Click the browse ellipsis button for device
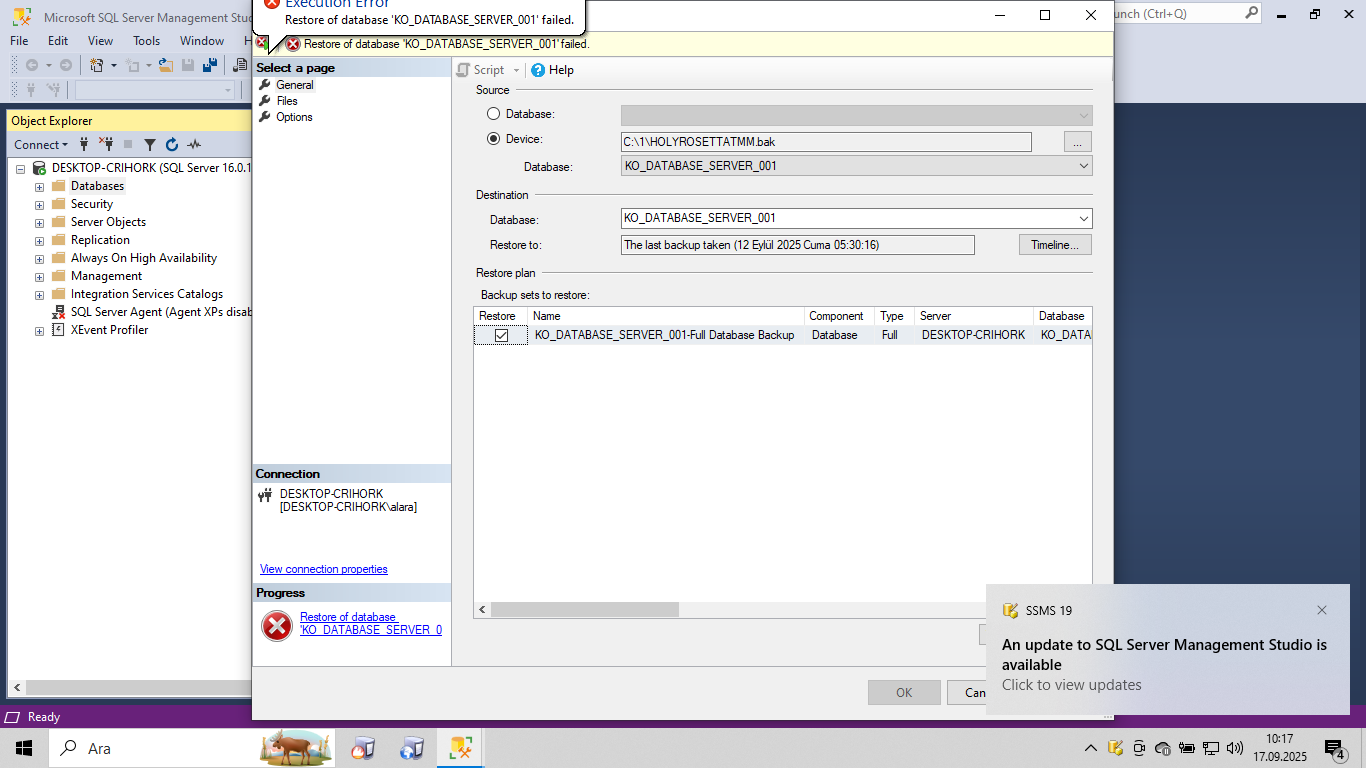The height and width of the screenshot is (768, 1366). pos(1077,142)
